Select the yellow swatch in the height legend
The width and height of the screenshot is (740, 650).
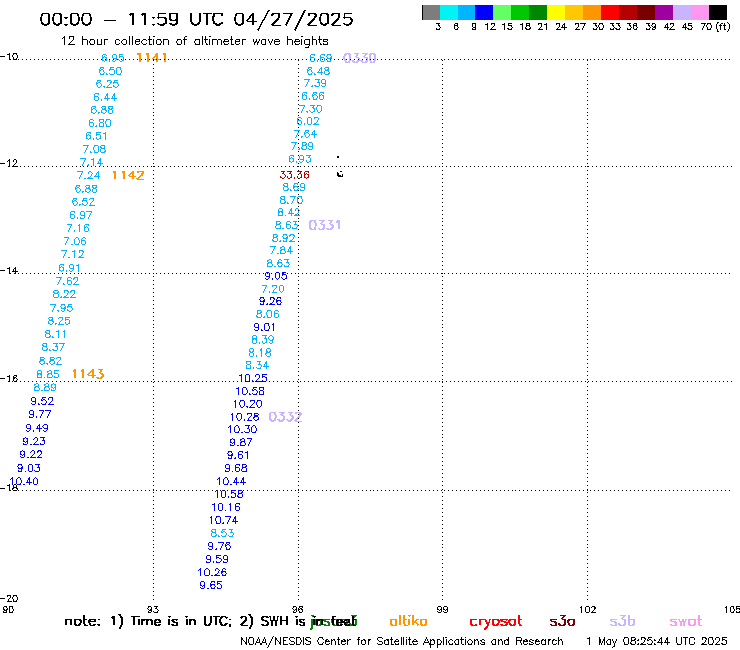[556, 12]
